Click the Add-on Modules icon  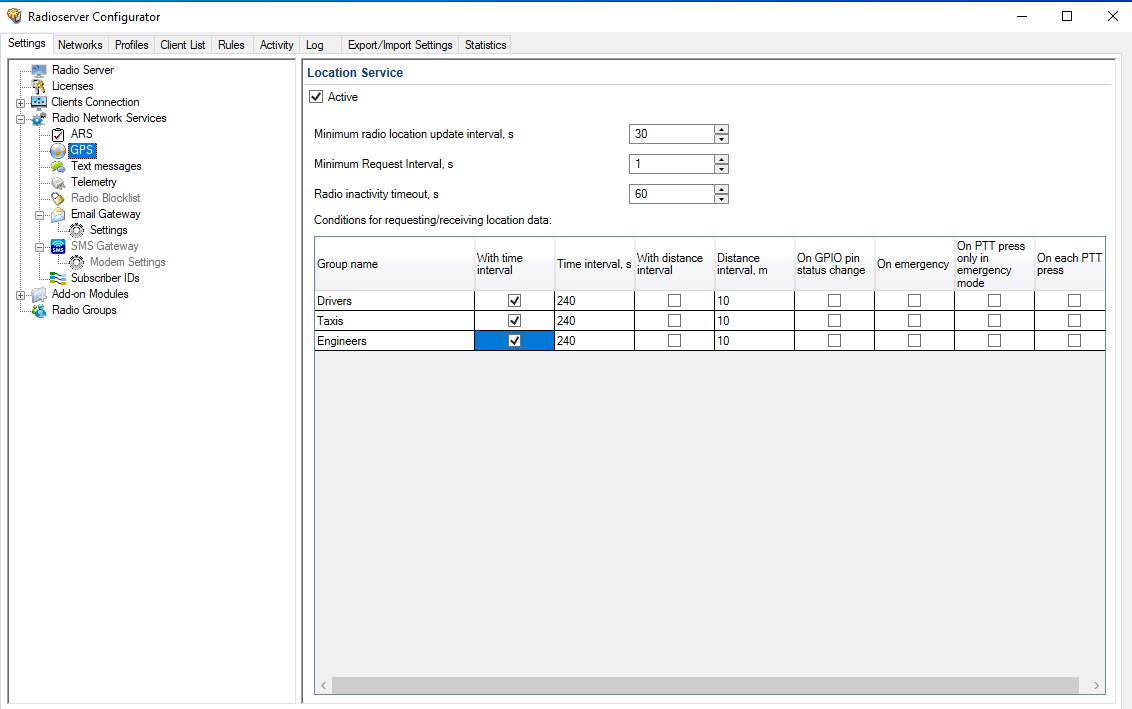point(39,295)
